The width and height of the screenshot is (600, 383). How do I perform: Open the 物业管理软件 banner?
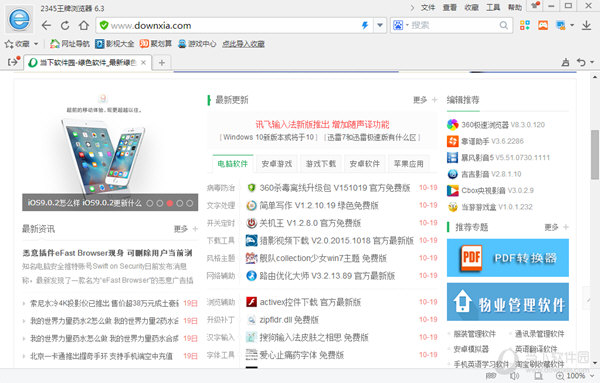tap(508, 302)
